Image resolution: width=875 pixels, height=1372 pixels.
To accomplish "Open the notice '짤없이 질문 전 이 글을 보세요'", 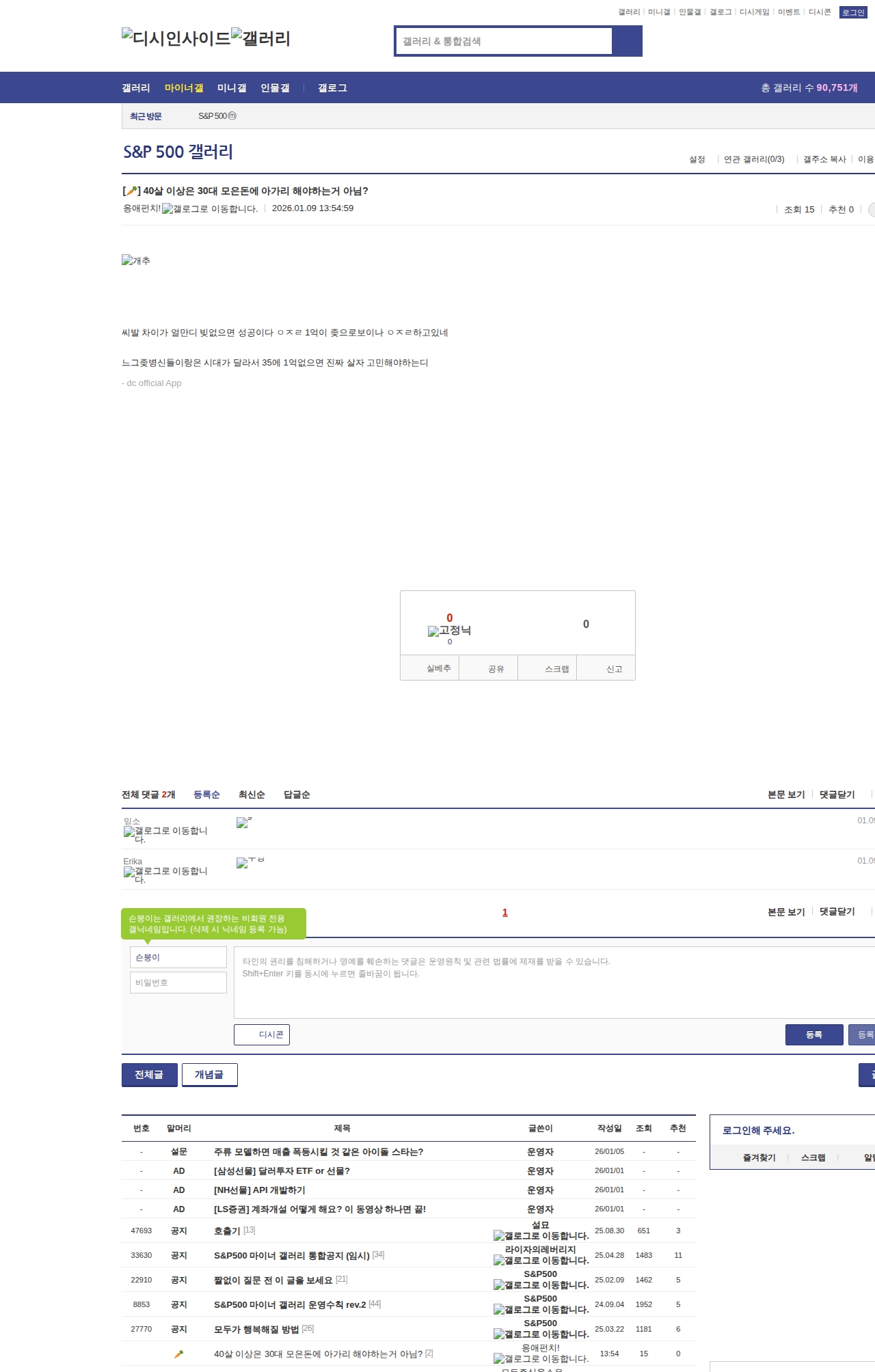I will click(273, 1280).
